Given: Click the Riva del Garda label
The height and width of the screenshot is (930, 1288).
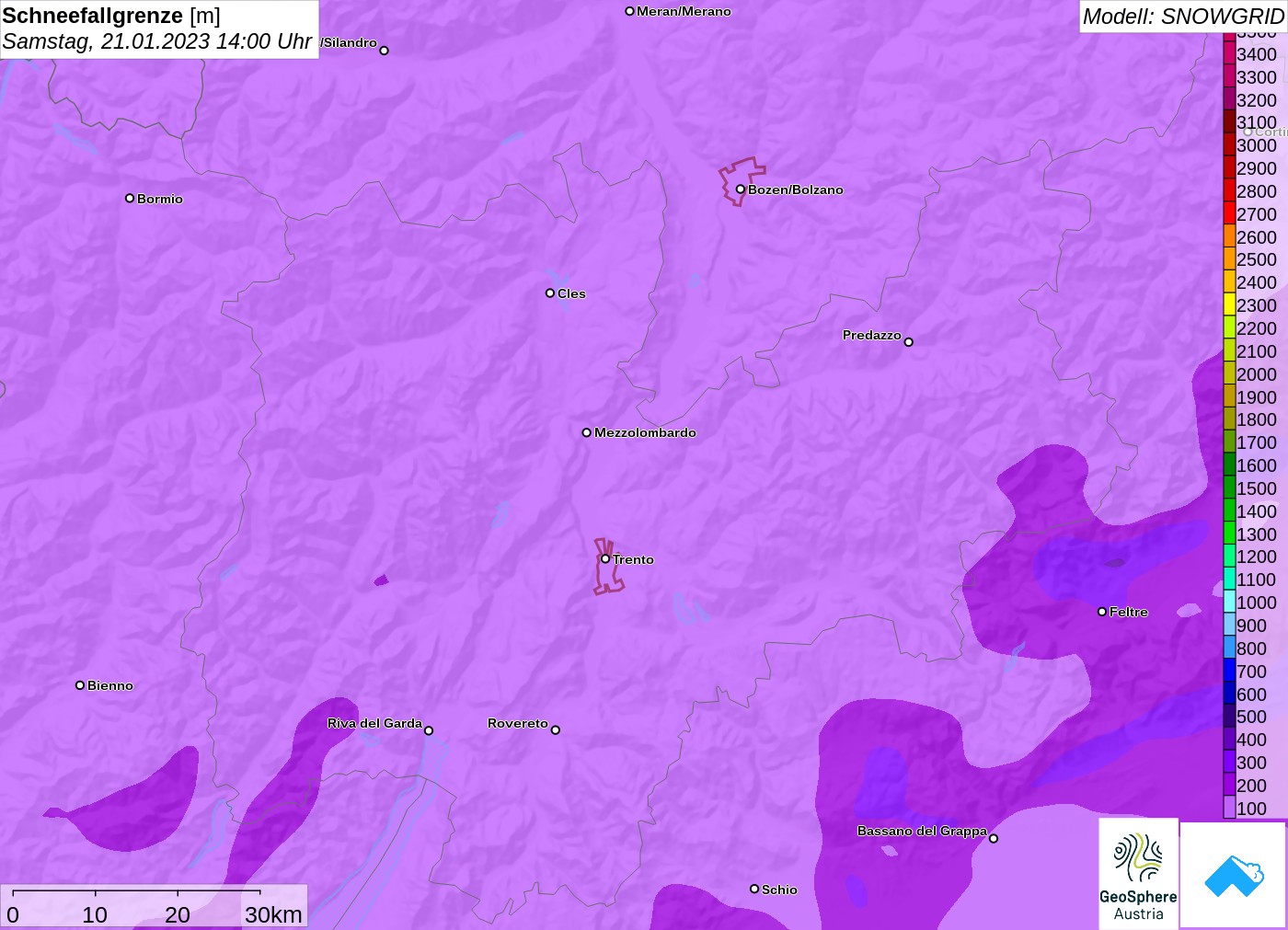Looking at the screenshot, I should coord(374,723).
